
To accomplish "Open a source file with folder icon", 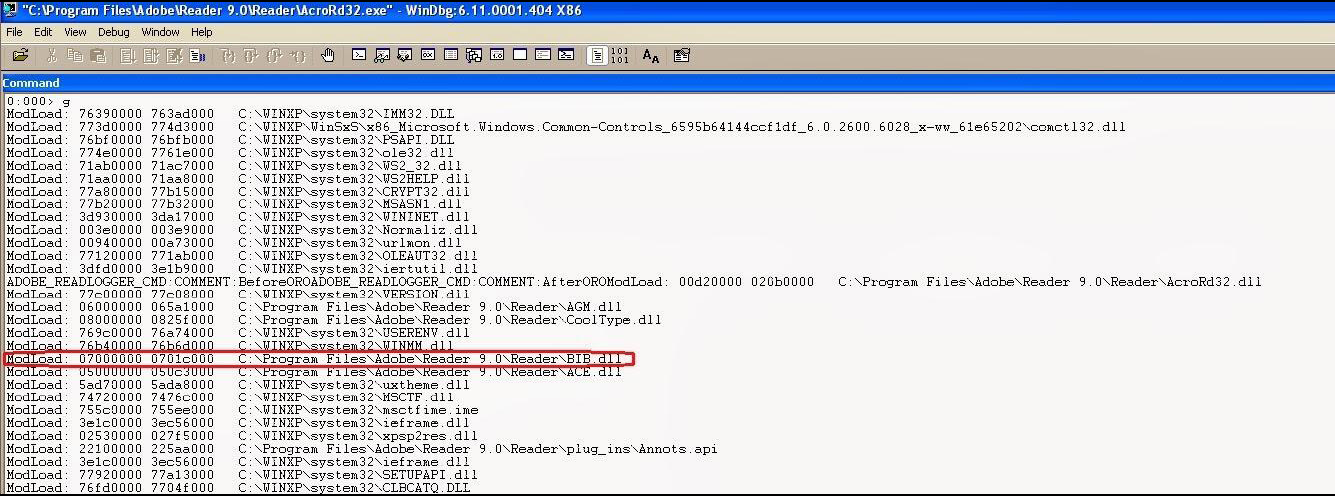I will point(20,55).
